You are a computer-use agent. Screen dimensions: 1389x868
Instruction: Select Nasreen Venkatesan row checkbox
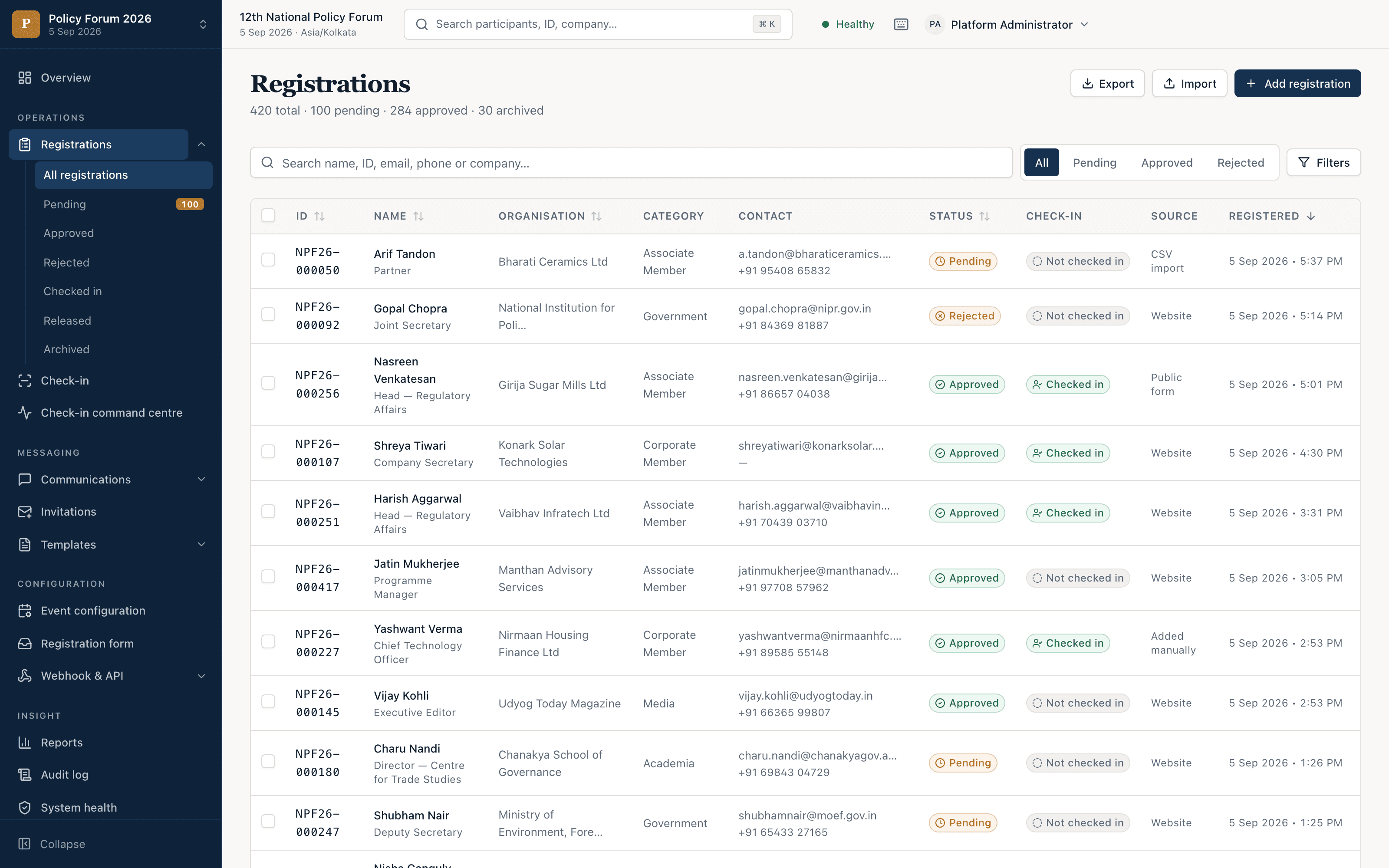pyautogui.click(x=268, y=383)
